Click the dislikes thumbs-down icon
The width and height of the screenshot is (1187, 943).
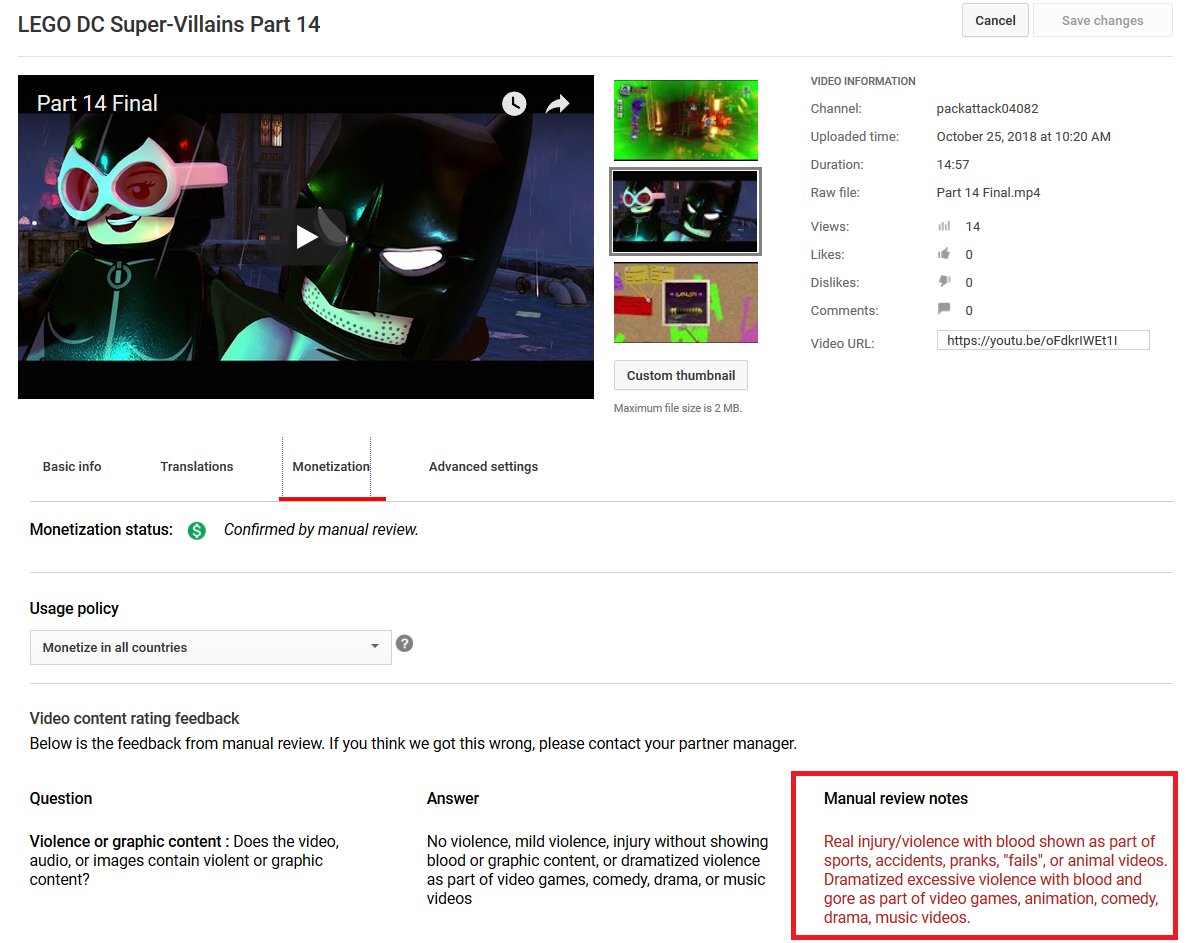(x=944, y=282)
